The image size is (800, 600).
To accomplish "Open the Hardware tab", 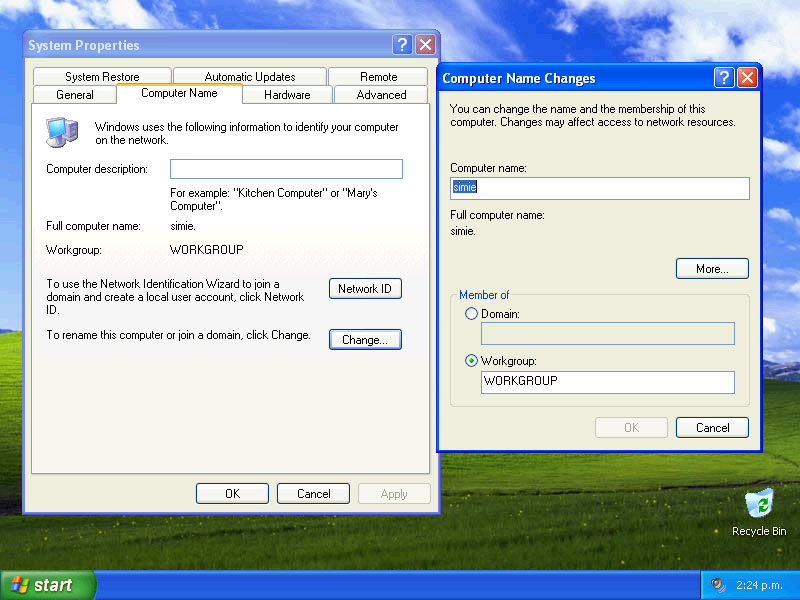I will point(287,95).
